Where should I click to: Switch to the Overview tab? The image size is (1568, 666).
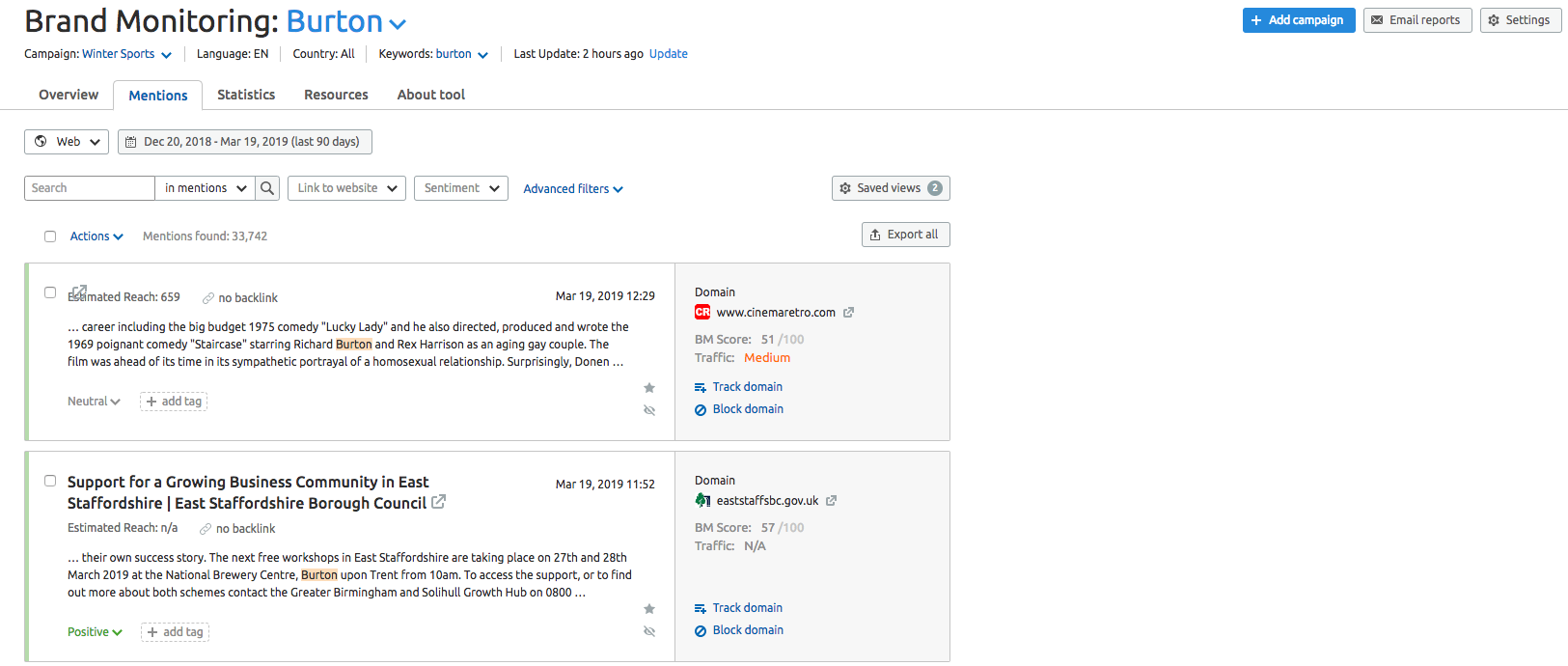pos(69,95)
